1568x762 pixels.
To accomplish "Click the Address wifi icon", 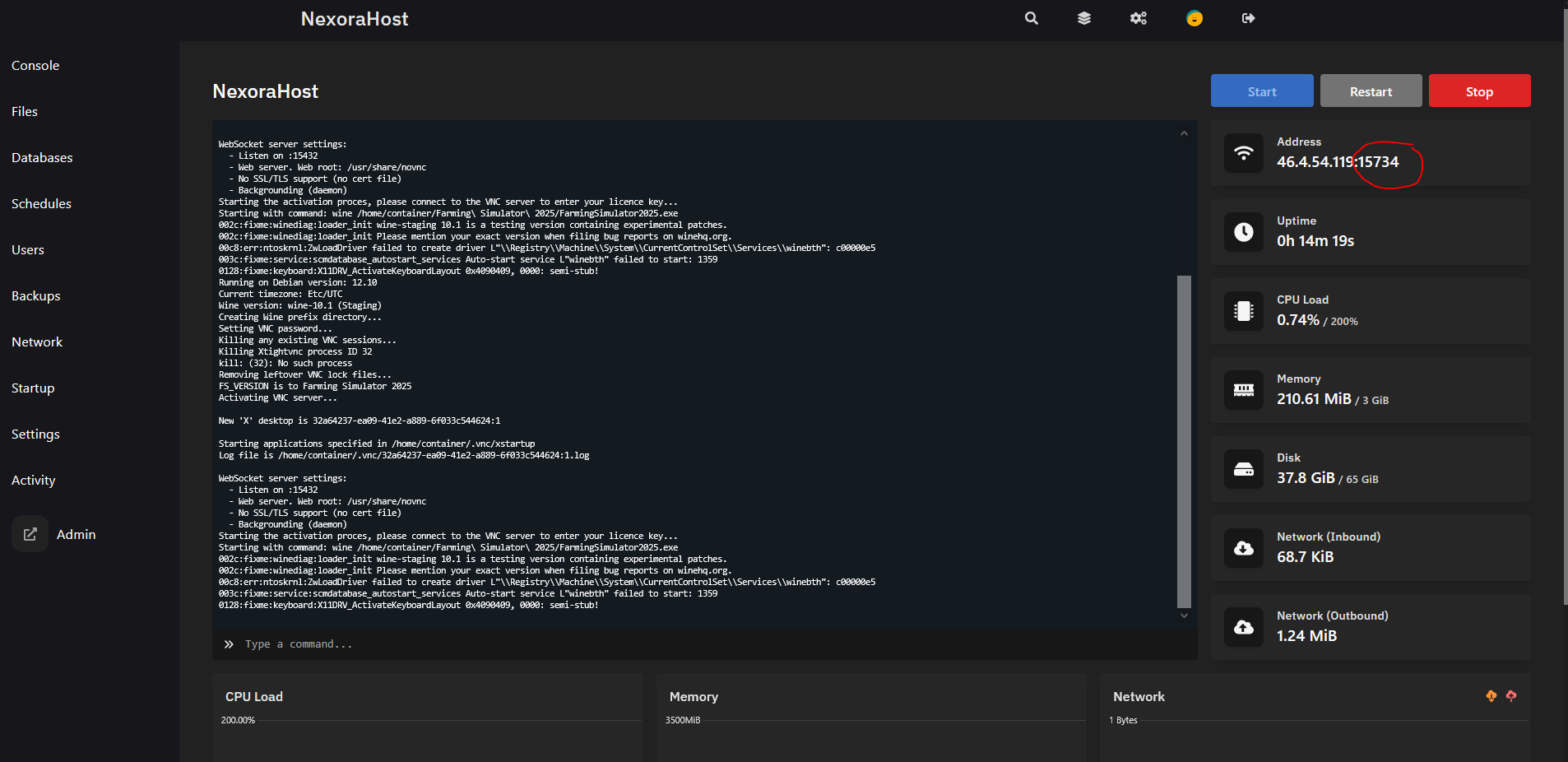I will pos(1244,153).
